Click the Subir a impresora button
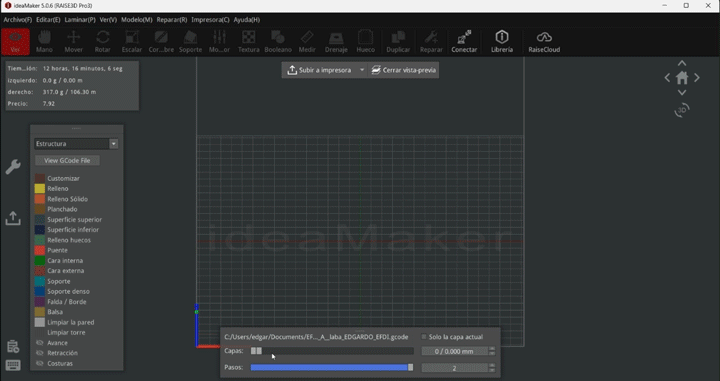The image size is (720, 381). (x=320, y=70)
